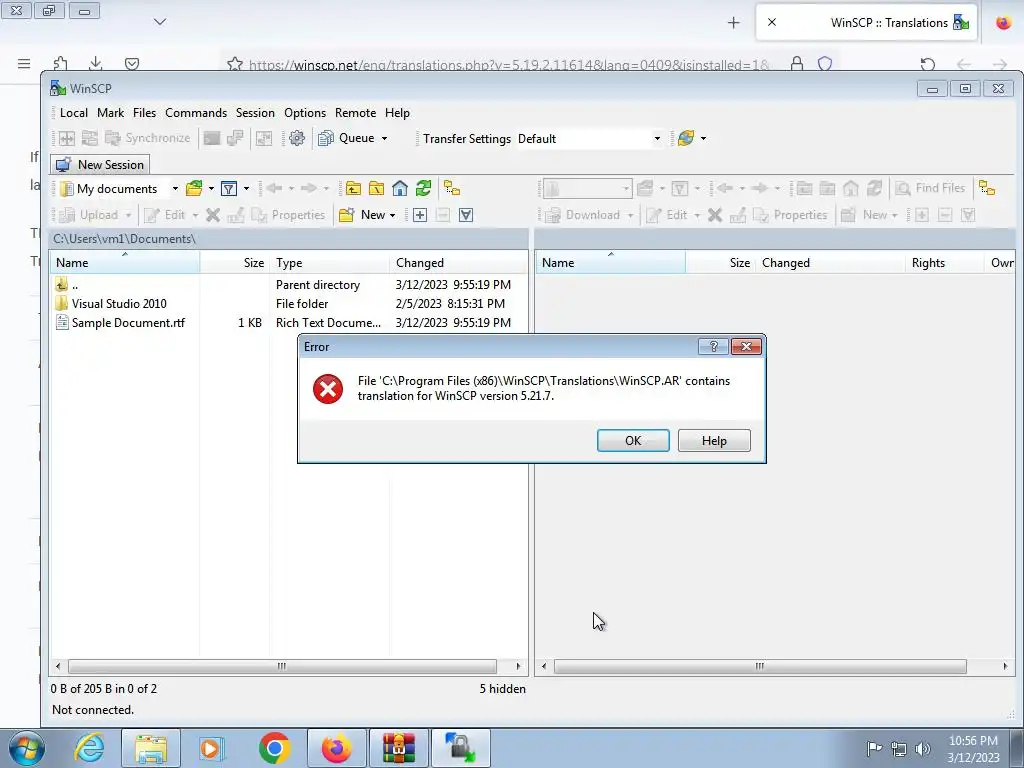This screenshot has width=1024, height=768.
Task: Click the local path C:\Users\vm1\Documents\ bar
Action: 289,239
